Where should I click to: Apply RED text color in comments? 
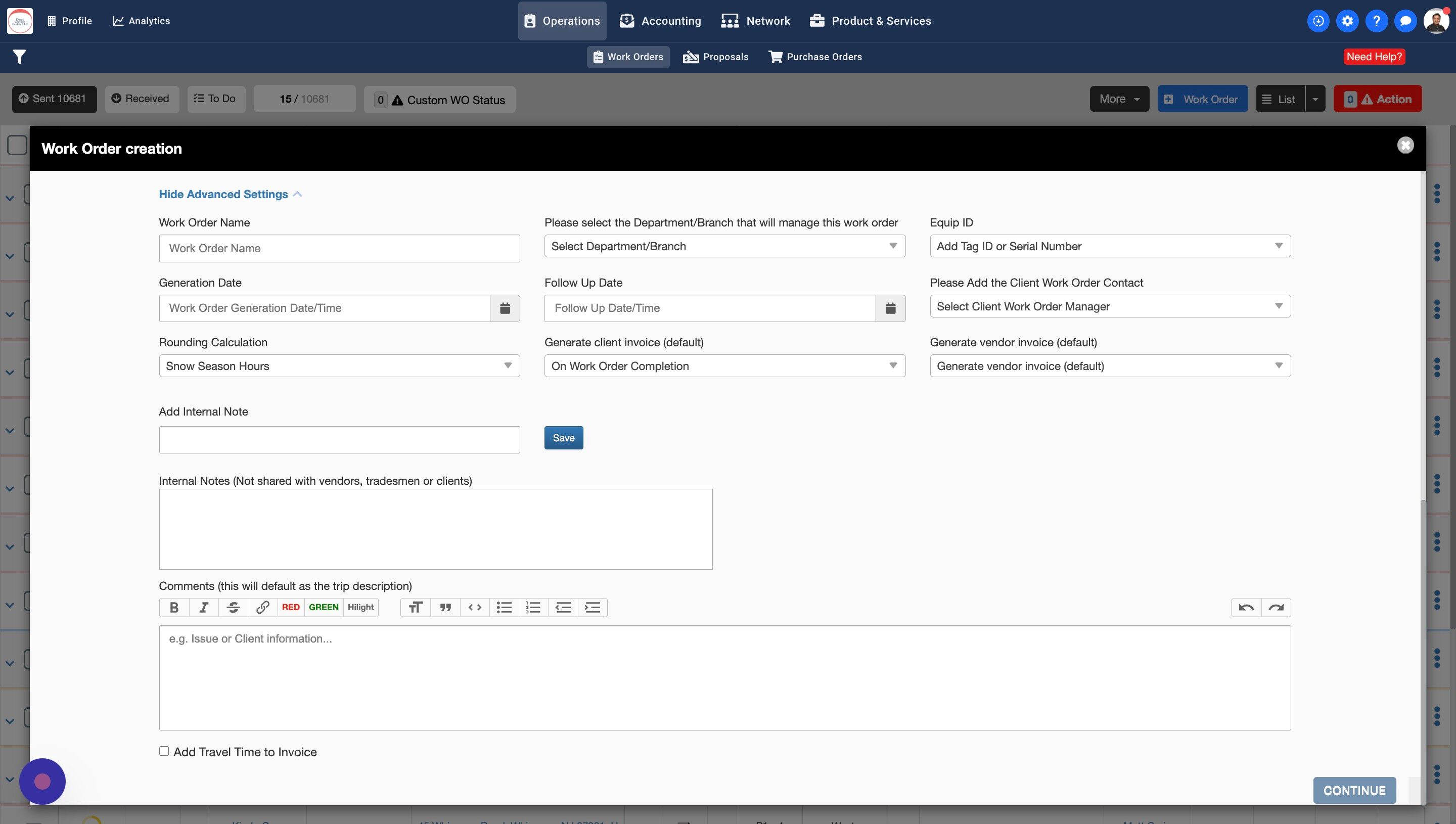[x=290, y=607]
